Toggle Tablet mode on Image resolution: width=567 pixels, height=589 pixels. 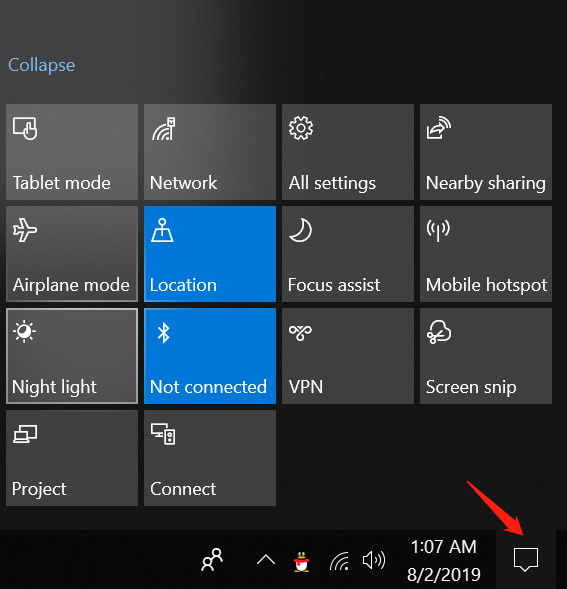click(72, 152)
